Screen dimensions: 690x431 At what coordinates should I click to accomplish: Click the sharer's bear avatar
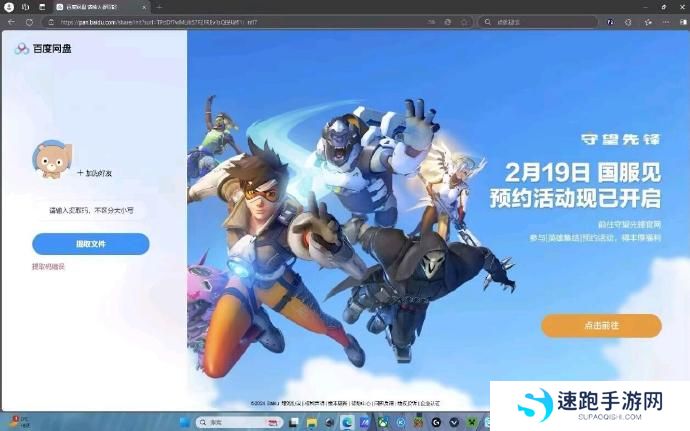52,159
